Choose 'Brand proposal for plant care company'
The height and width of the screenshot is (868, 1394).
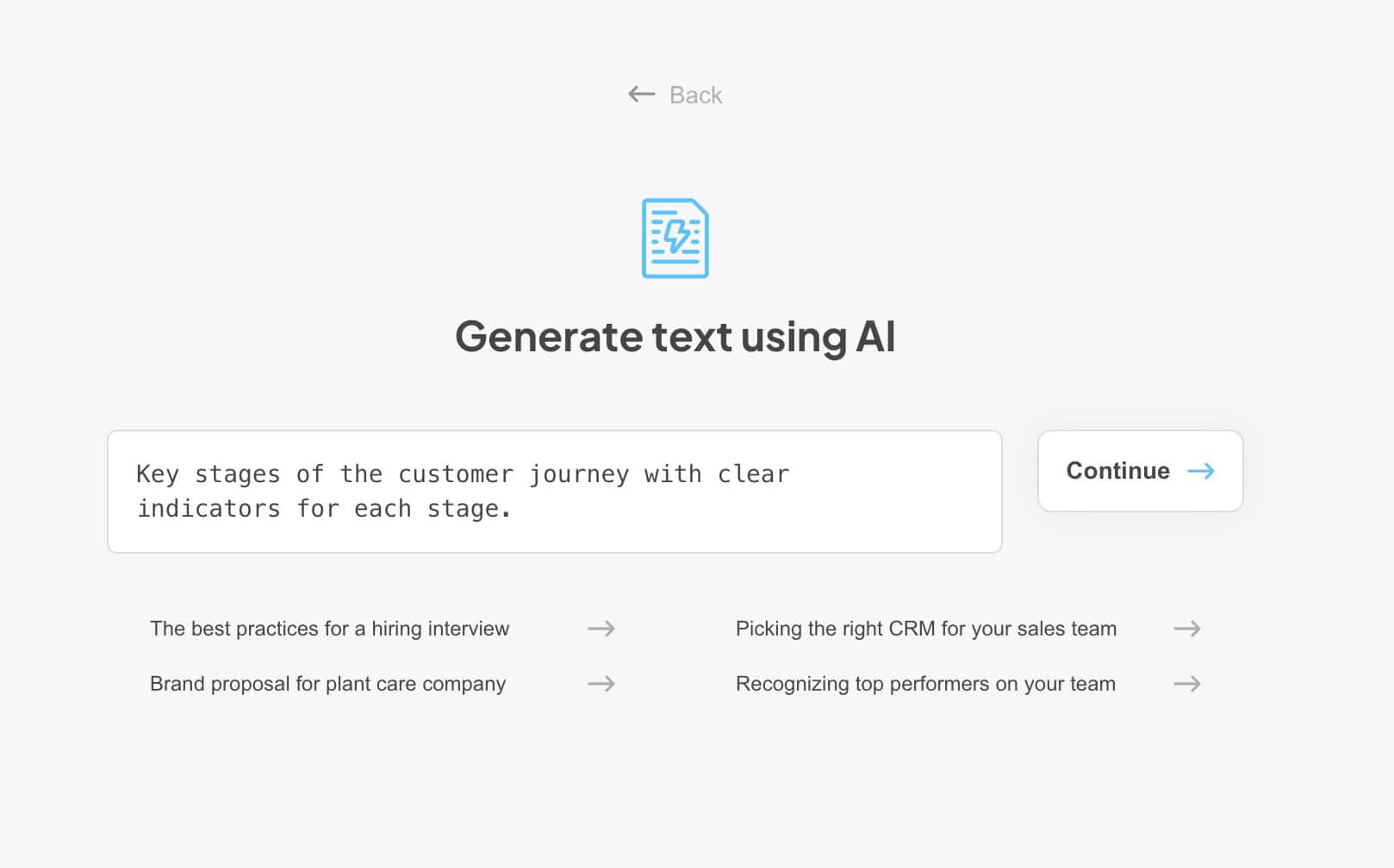click(x=328, y=684)
